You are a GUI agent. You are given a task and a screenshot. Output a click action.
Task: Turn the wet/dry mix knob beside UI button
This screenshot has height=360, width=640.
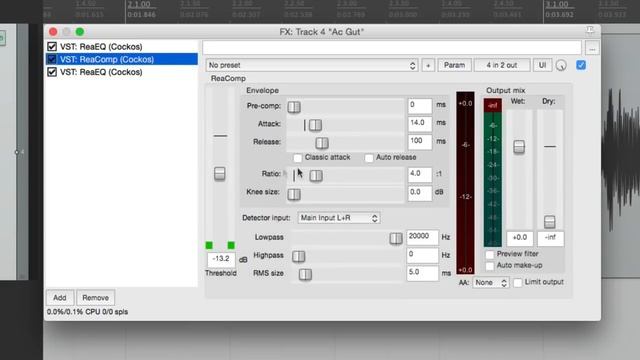[561, 65]
